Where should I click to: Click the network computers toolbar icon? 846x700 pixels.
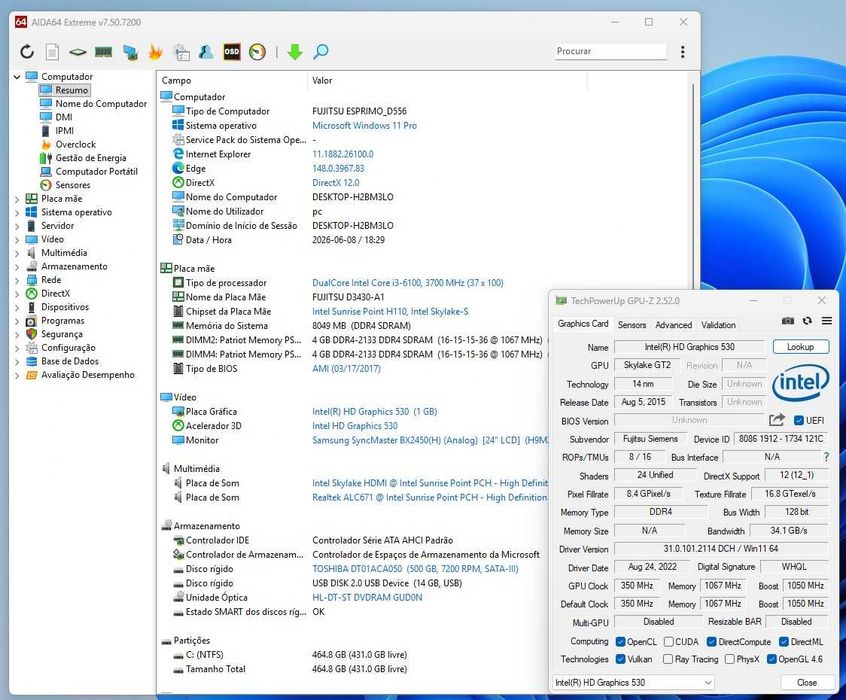click(x=130, y=52)
